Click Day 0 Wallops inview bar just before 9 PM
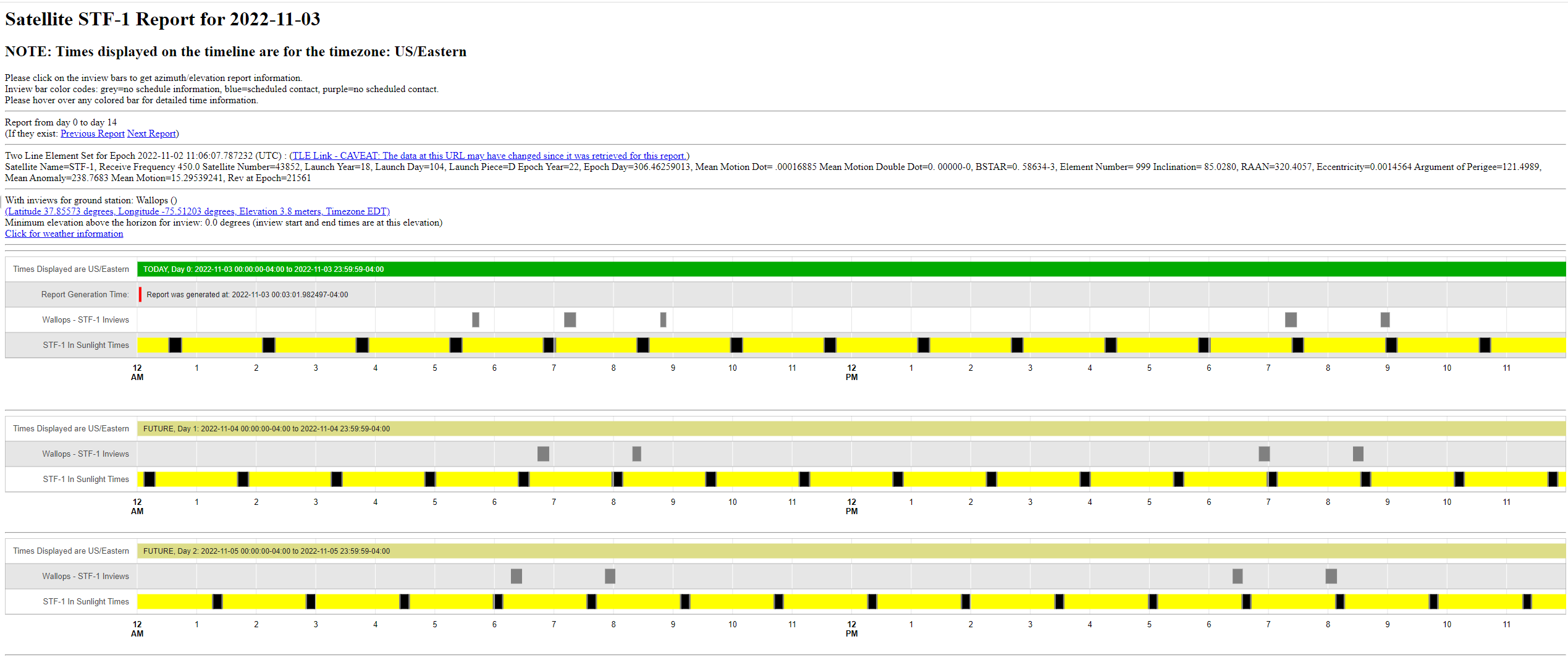This screenshot has height=660, width=1568. (x=1385, y=319)
